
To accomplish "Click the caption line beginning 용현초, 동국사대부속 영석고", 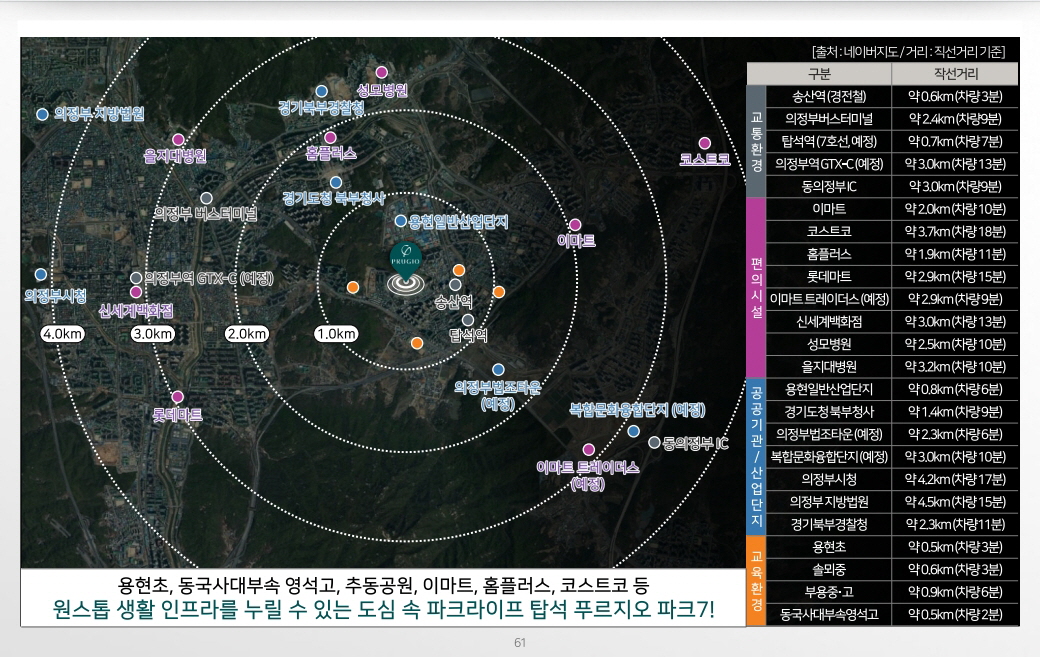I will pyautogui.click(x=383, y=585).
